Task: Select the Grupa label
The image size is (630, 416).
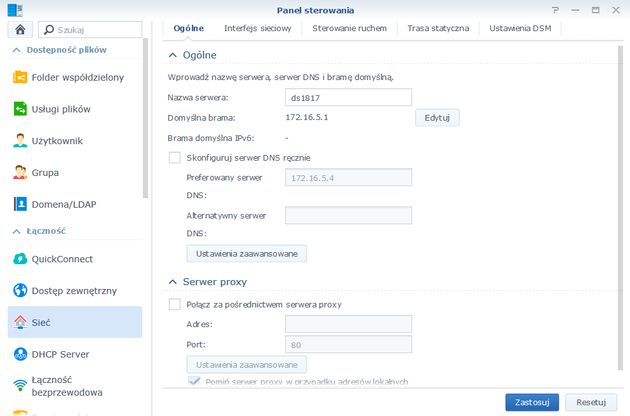Action: [45, 172]
